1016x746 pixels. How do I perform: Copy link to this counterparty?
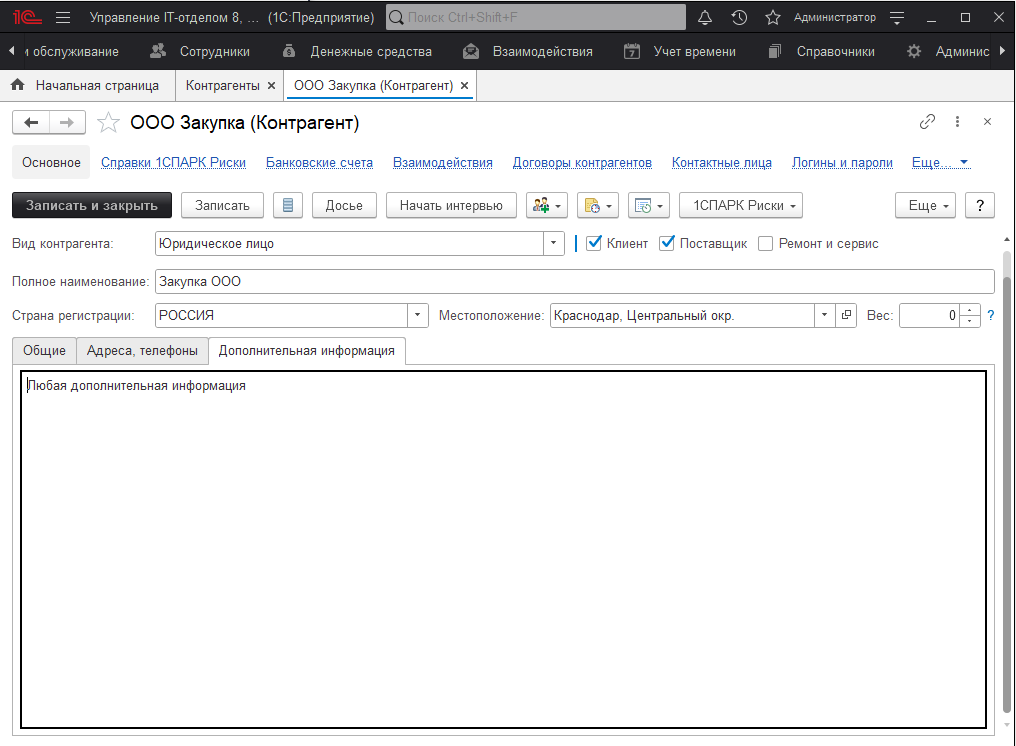pos(927,122)
